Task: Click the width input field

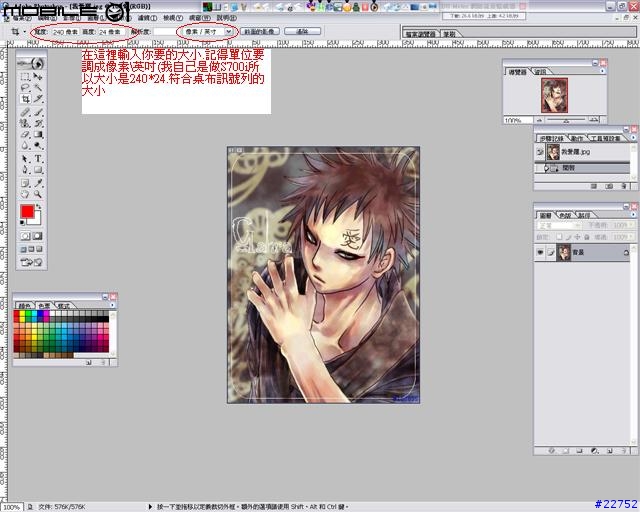Action: tap(66, 31)
